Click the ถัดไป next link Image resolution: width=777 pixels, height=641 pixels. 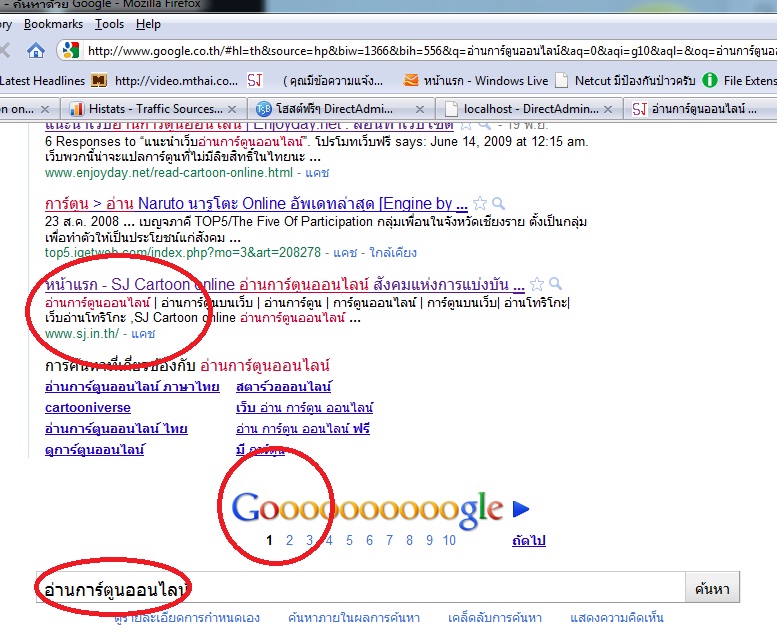click(x=529, y=540)
